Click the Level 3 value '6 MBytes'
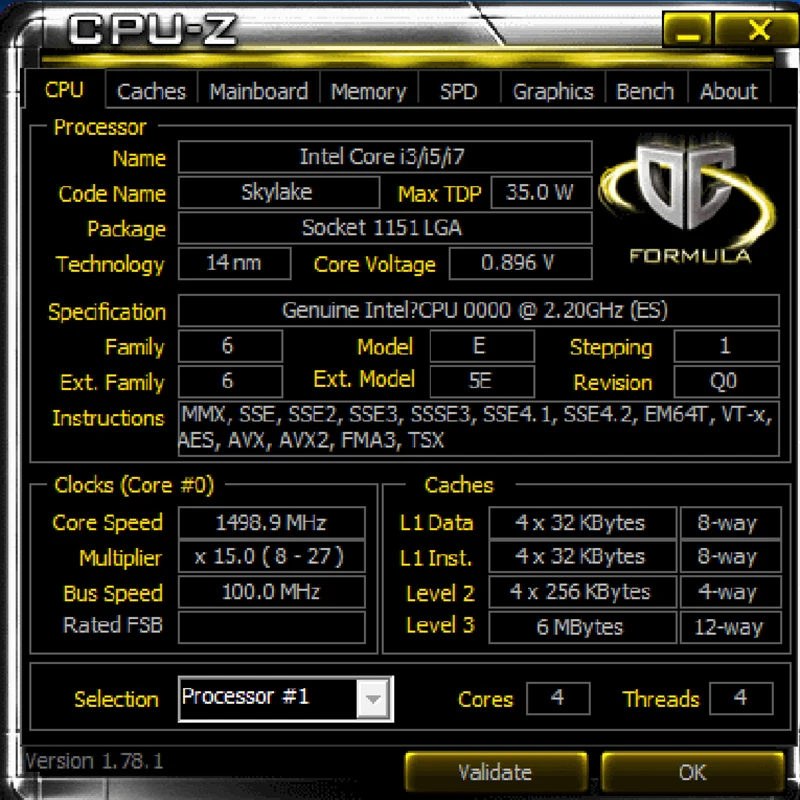Image resolution: width=800 pixels, height=800 pixels. coord(583,627)
